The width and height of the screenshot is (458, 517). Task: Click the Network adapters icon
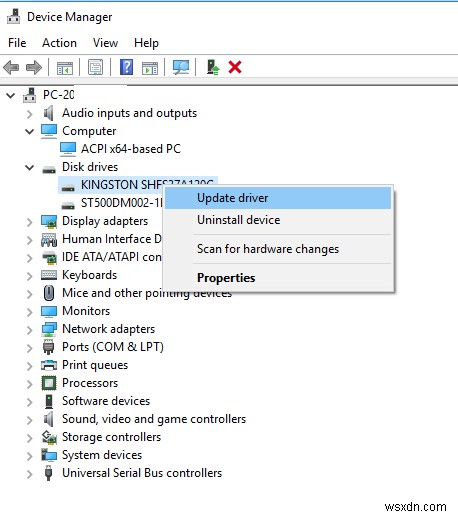click(x=49, y=329)
